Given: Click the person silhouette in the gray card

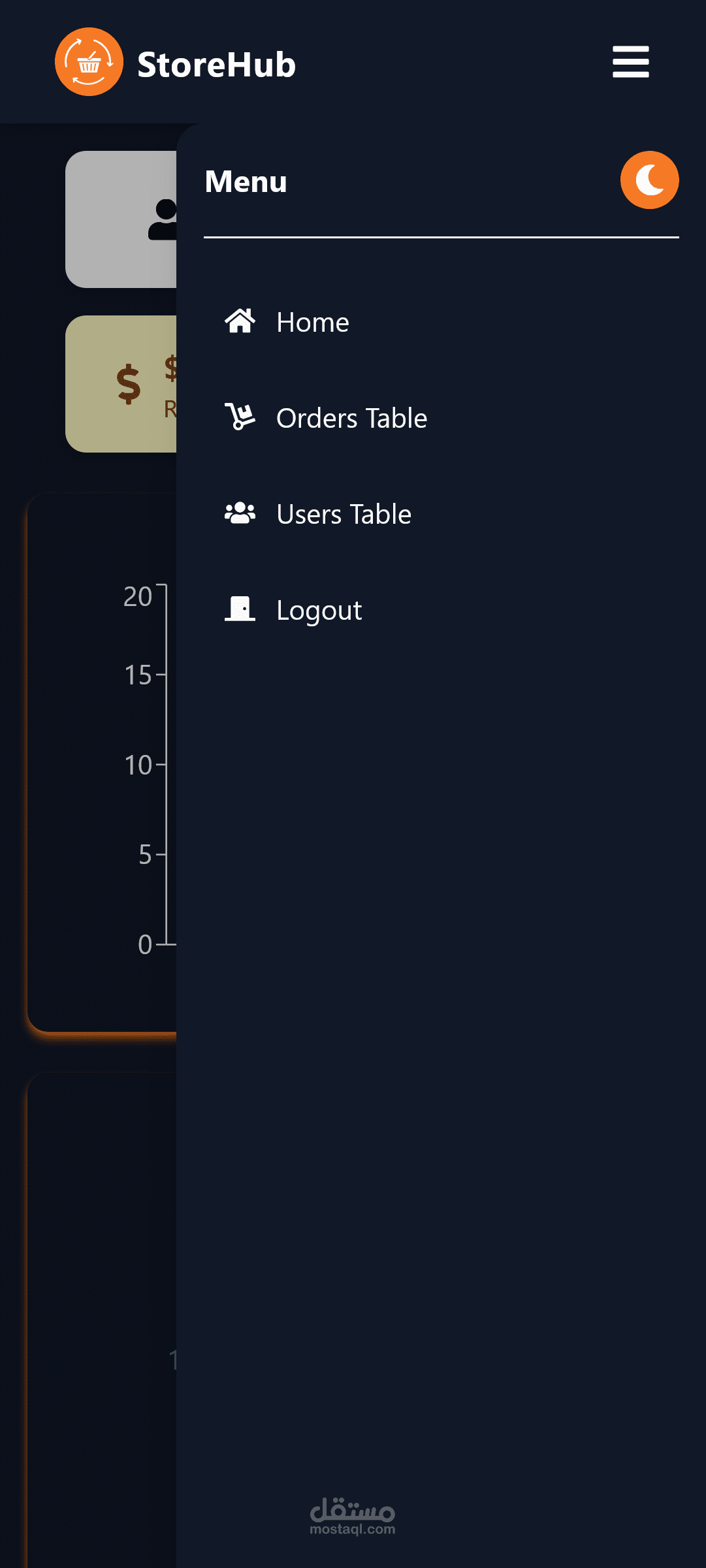Looking at the screenshot, I should pyautogui.click(x=164, y=219).
